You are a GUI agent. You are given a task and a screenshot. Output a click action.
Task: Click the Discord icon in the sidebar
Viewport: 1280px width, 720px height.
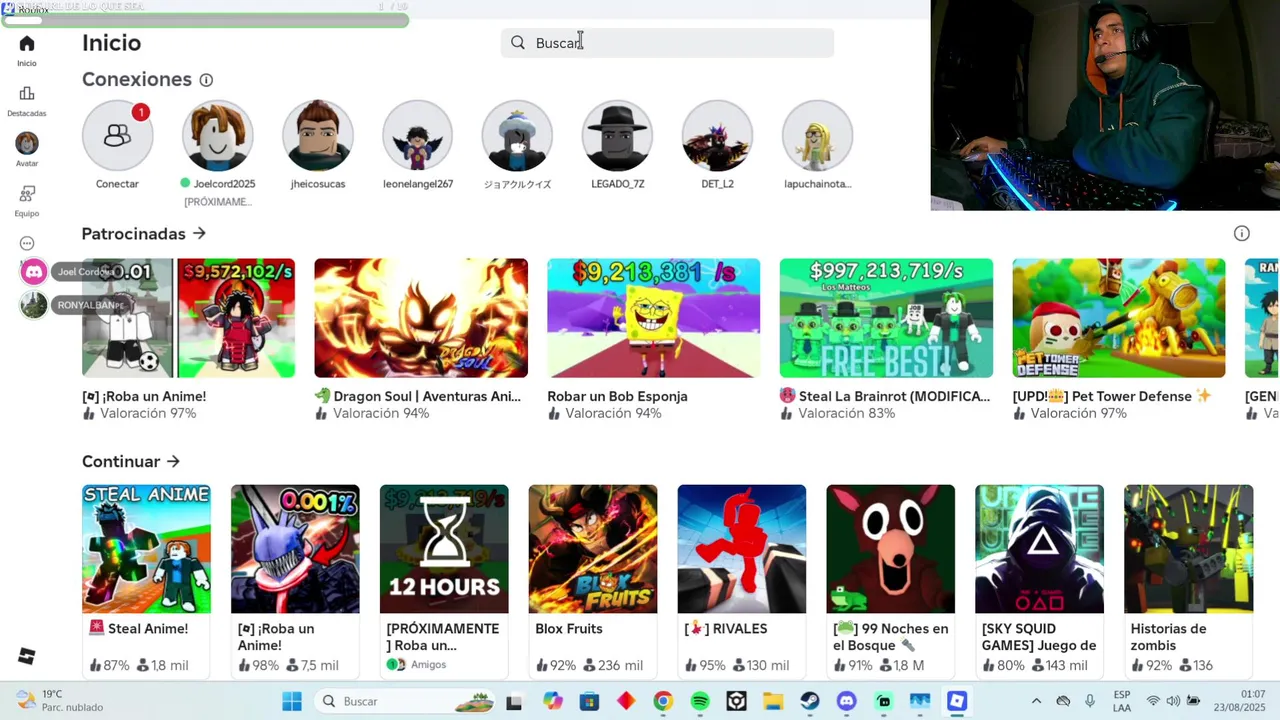(34, 271)
